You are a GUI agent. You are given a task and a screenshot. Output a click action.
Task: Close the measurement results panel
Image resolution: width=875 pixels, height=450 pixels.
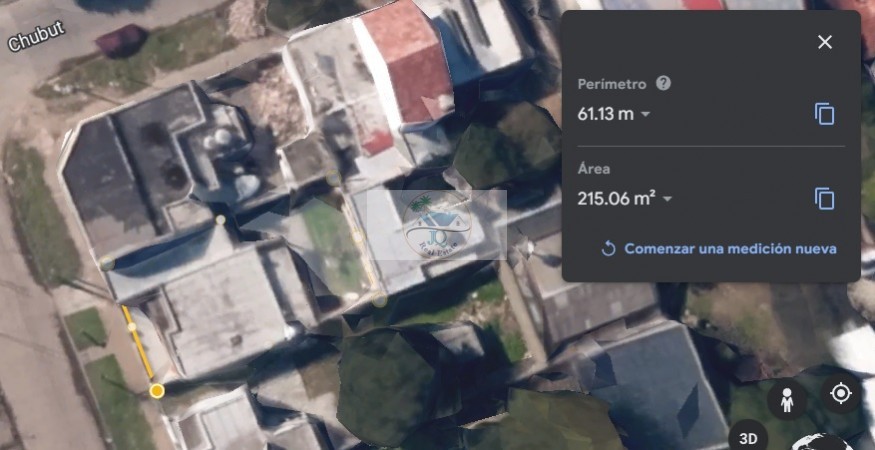click(825, 42)
